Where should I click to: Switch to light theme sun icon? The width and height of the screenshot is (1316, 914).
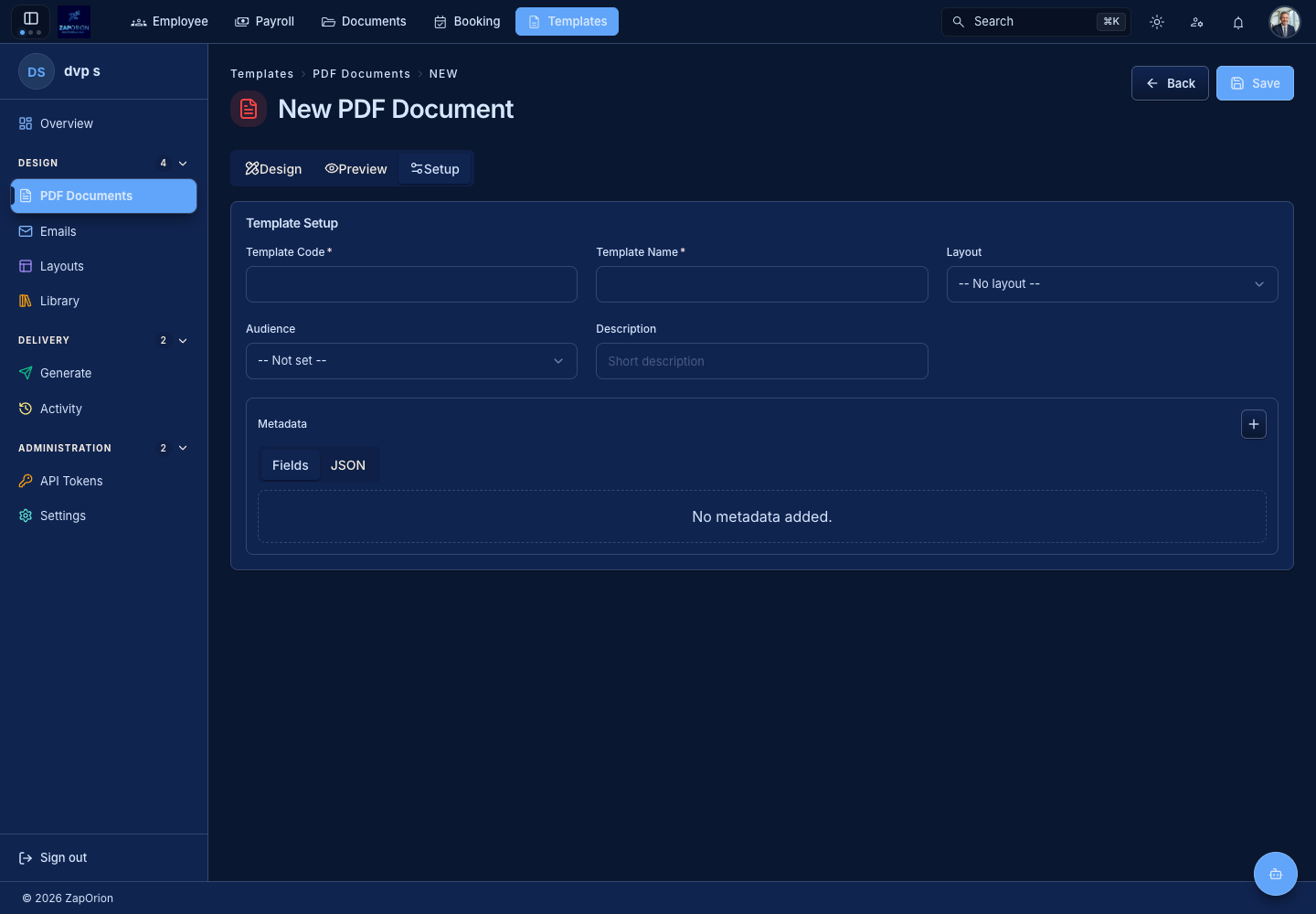tap(1157, 22)
